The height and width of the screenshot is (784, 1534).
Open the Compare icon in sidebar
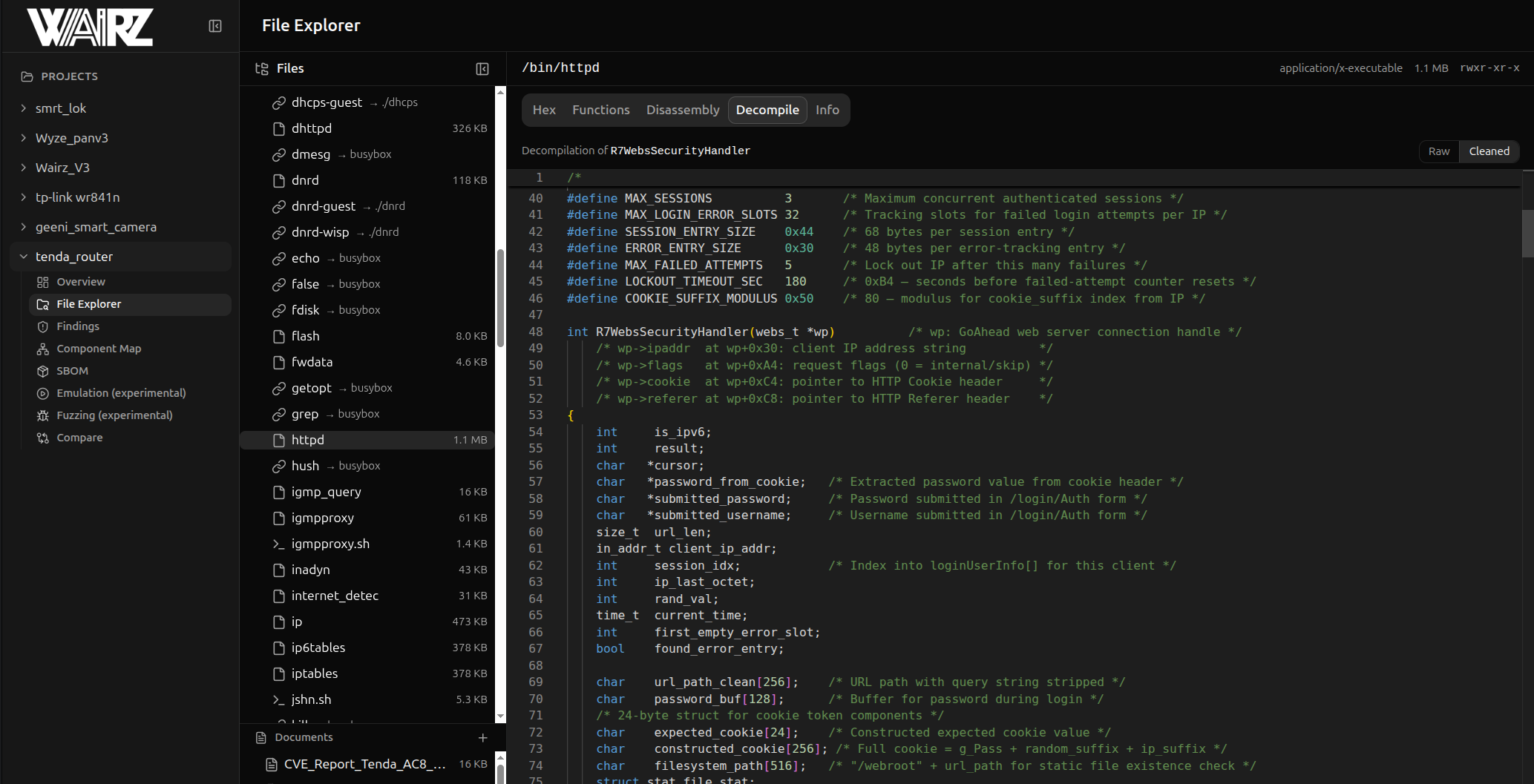tap(43, 438)
